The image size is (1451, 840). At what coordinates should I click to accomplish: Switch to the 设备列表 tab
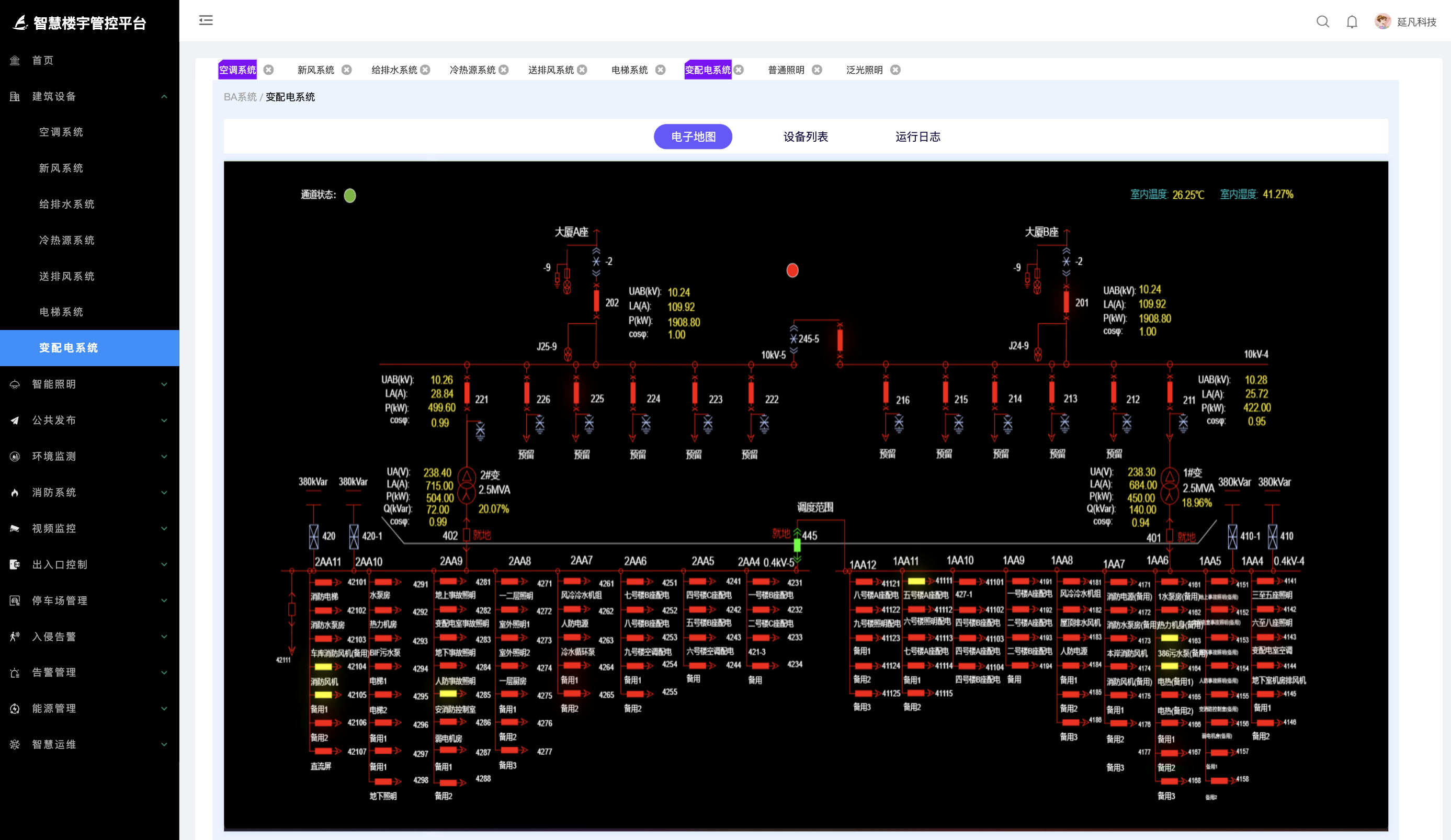[805, 137]
